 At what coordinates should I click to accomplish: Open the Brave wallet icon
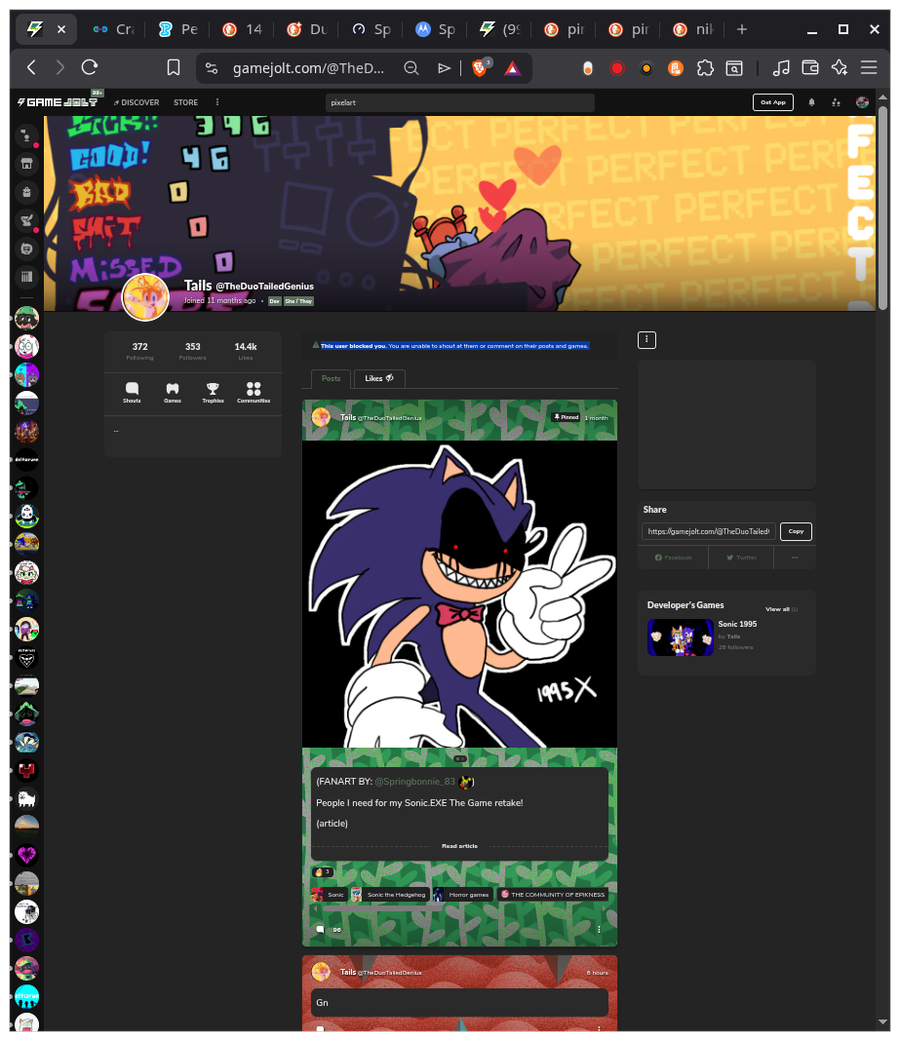pyautogui.click(x=810, y=68)
